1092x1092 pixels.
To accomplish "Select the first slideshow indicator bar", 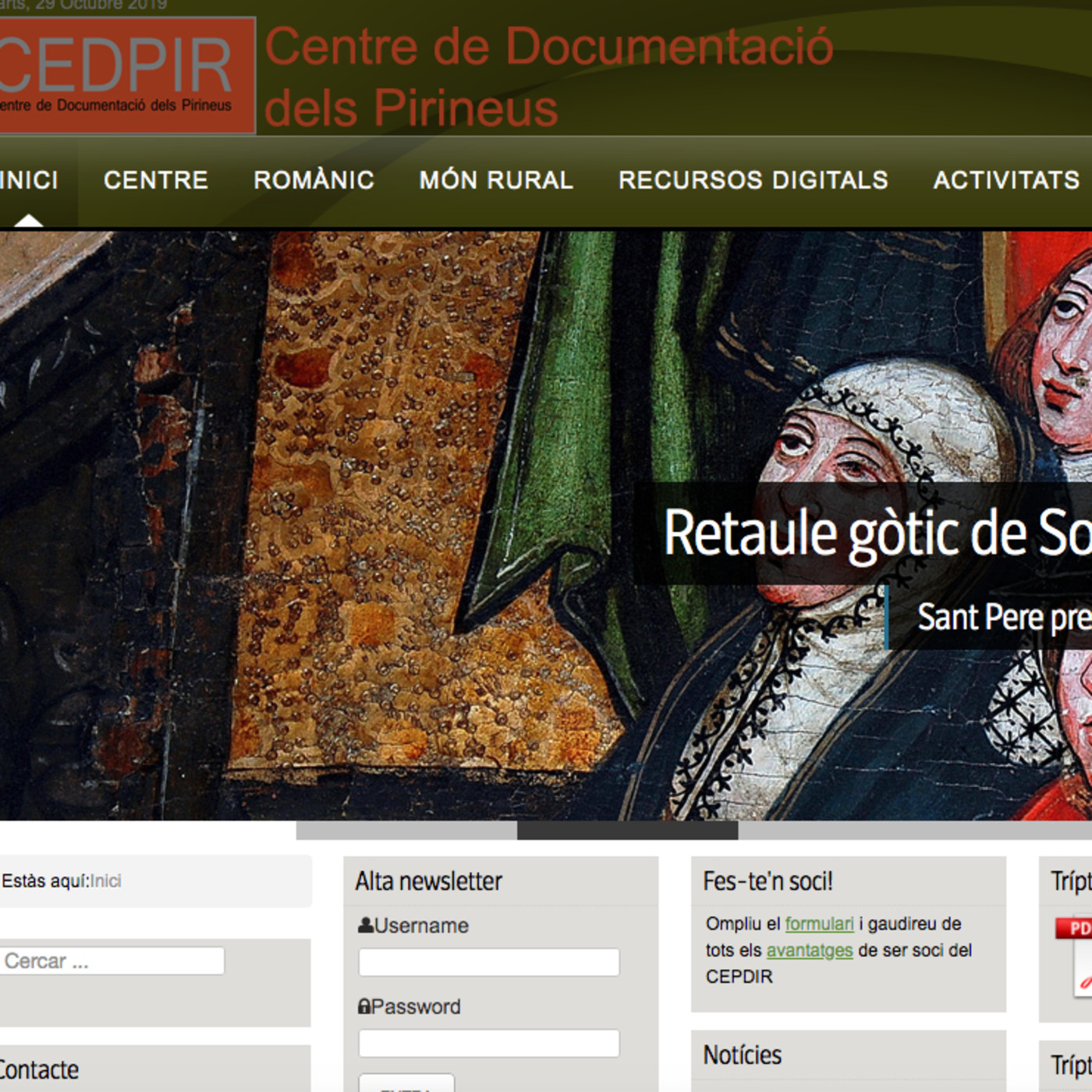I will pos(406,831).
